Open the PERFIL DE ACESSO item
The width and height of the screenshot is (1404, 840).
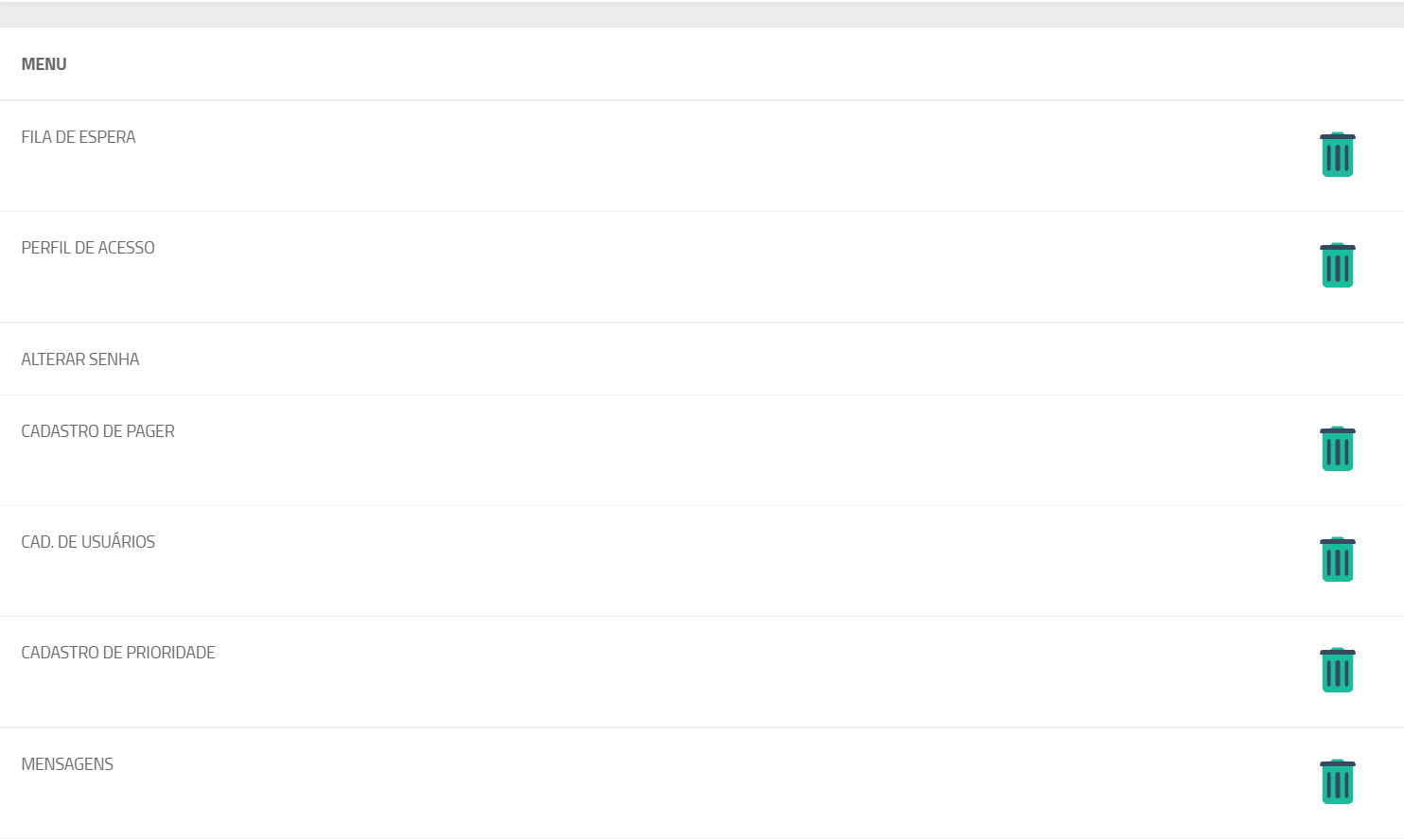[x=88, y=248]
